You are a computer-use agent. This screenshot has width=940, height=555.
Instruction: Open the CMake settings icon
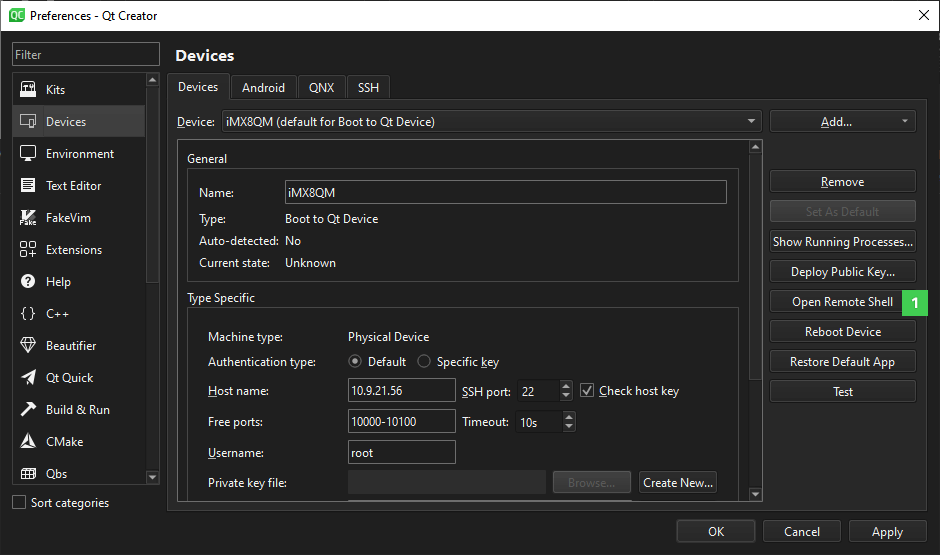pos(28,442)
